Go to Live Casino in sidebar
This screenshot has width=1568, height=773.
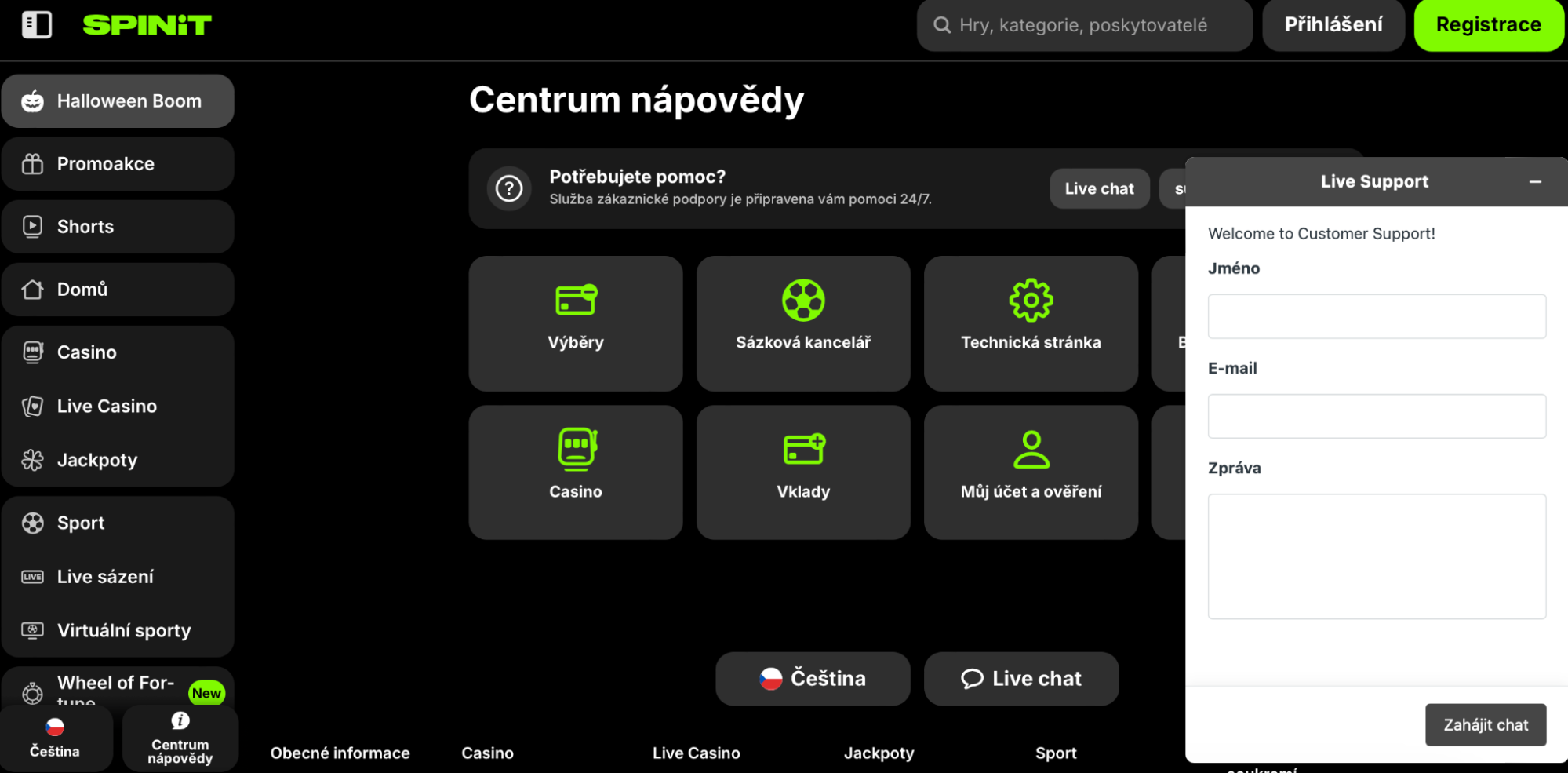click(x=107, y=406)
